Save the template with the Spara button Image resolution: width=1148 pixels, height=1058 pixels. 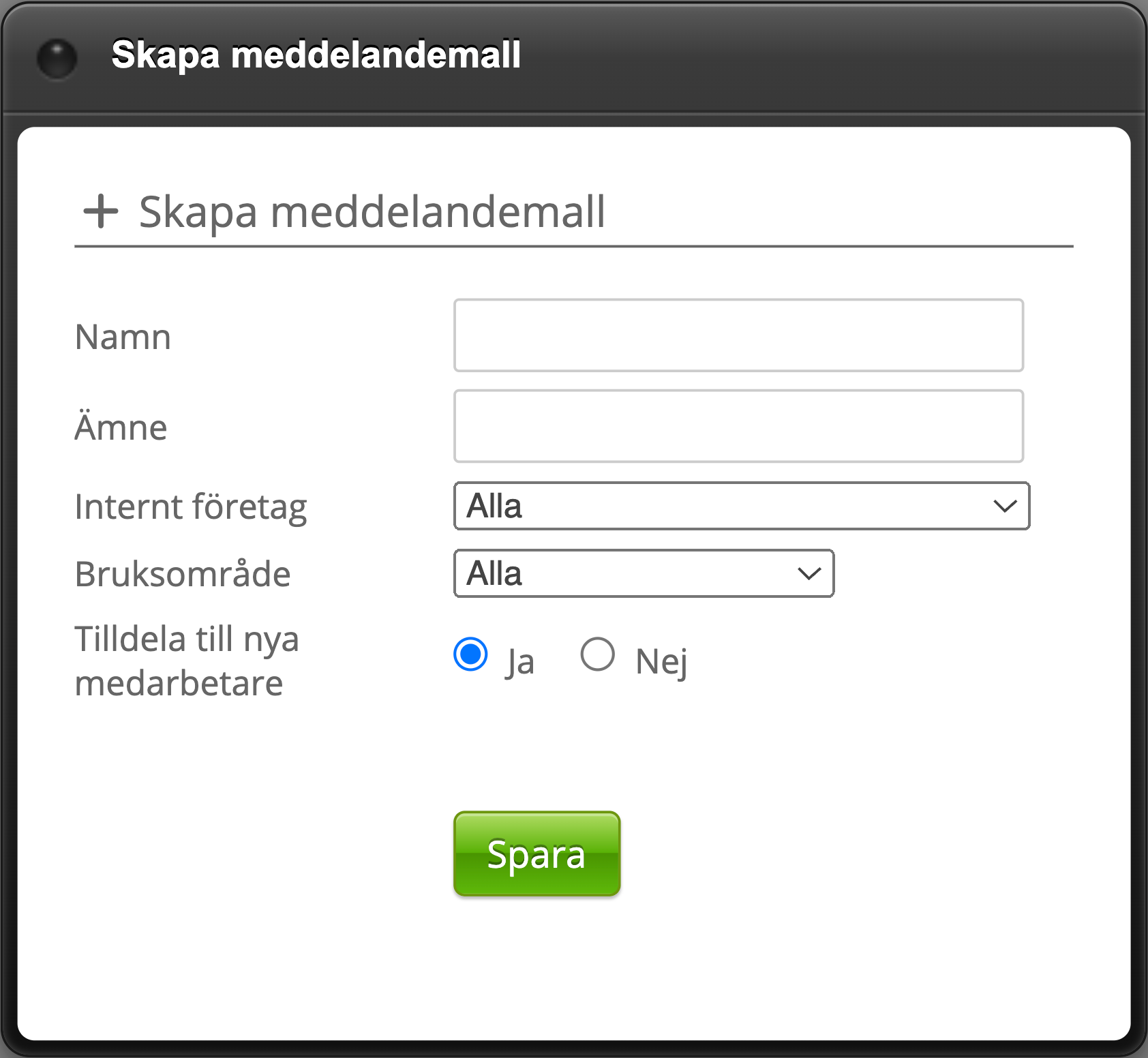537,853
